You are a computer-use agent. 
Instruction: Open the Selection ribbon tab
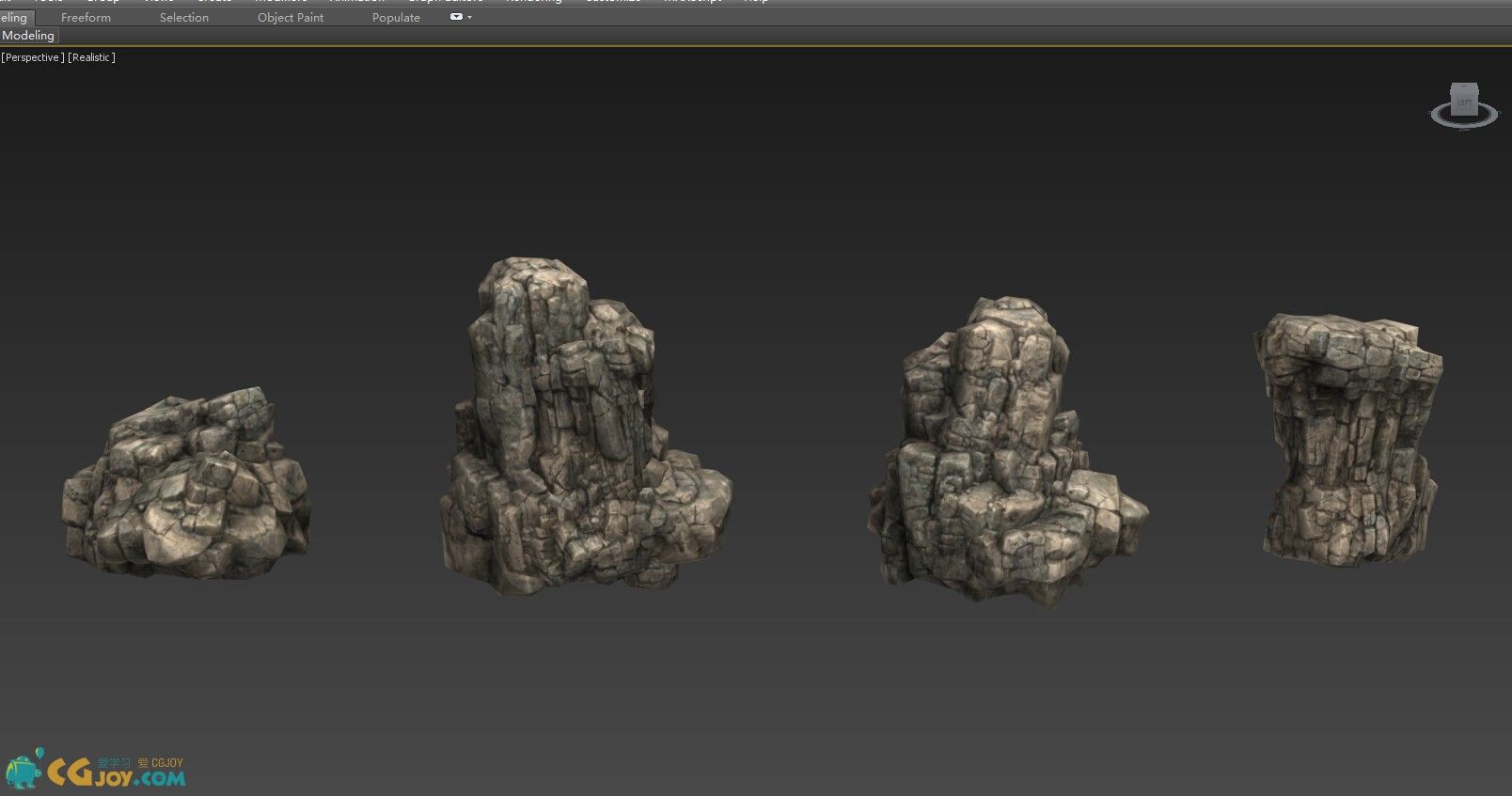click(x=184, y=18)
